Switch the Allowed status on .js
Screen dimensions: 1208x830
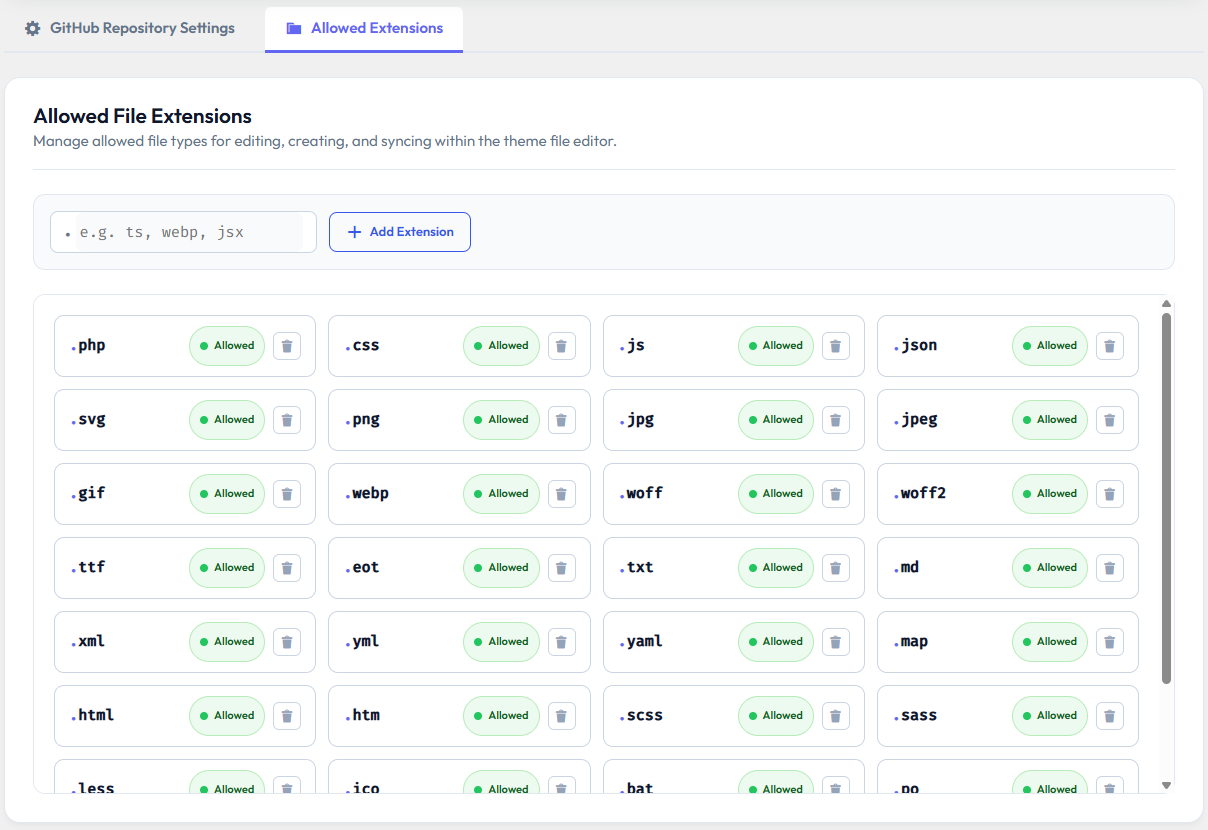776,346
